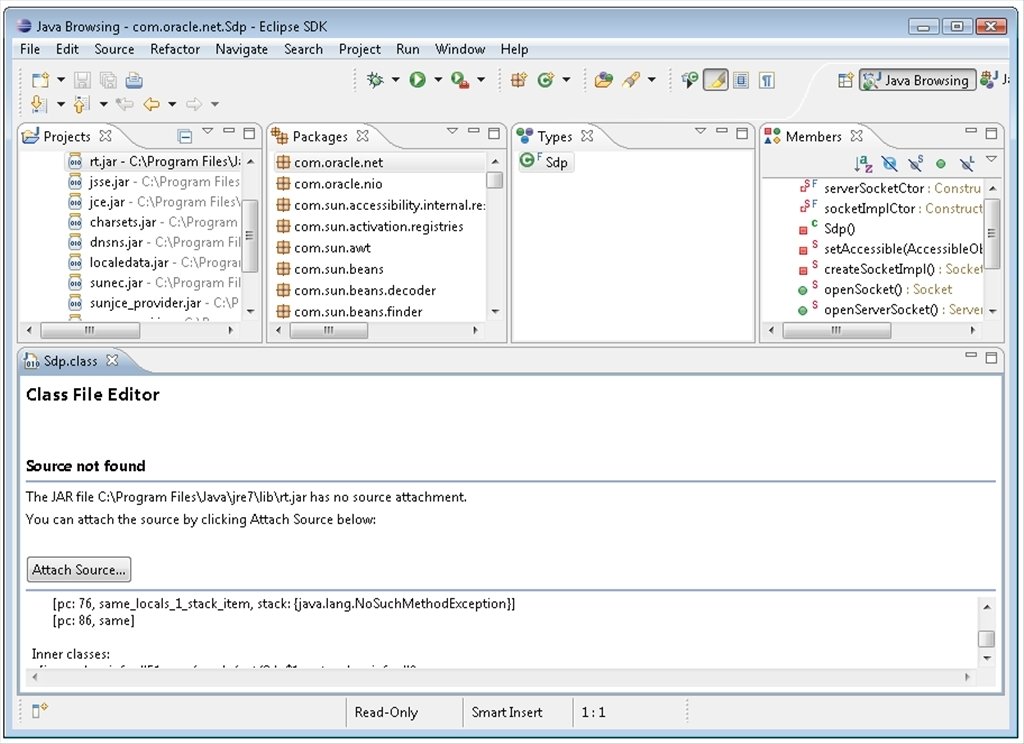Switch to Java Browsing perspective button
The width and height of the screenshot is (1024, 744).
918,80
